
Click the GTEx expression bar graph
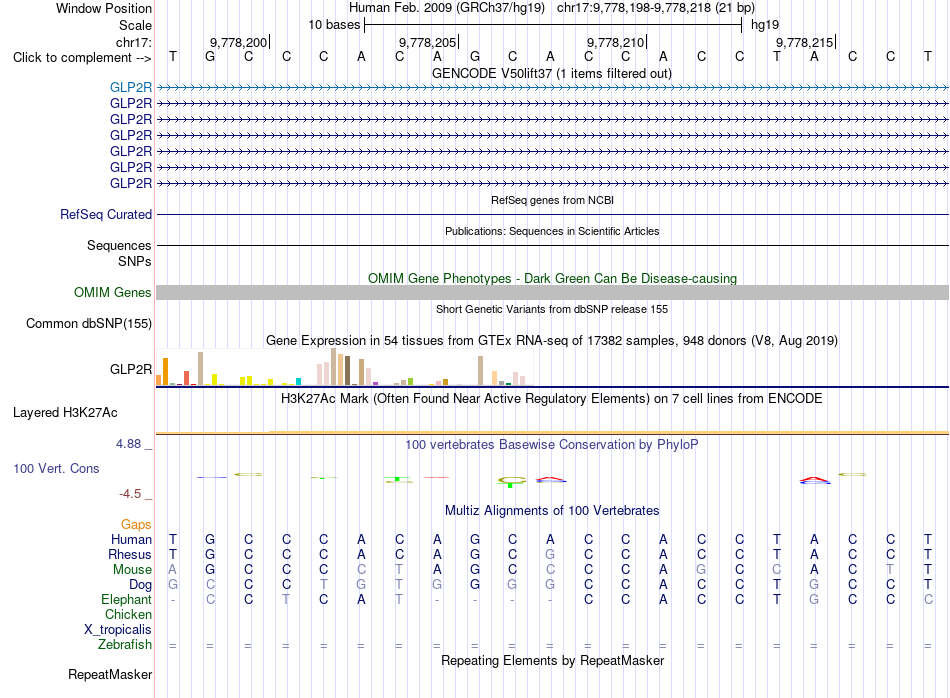[345, 367]
